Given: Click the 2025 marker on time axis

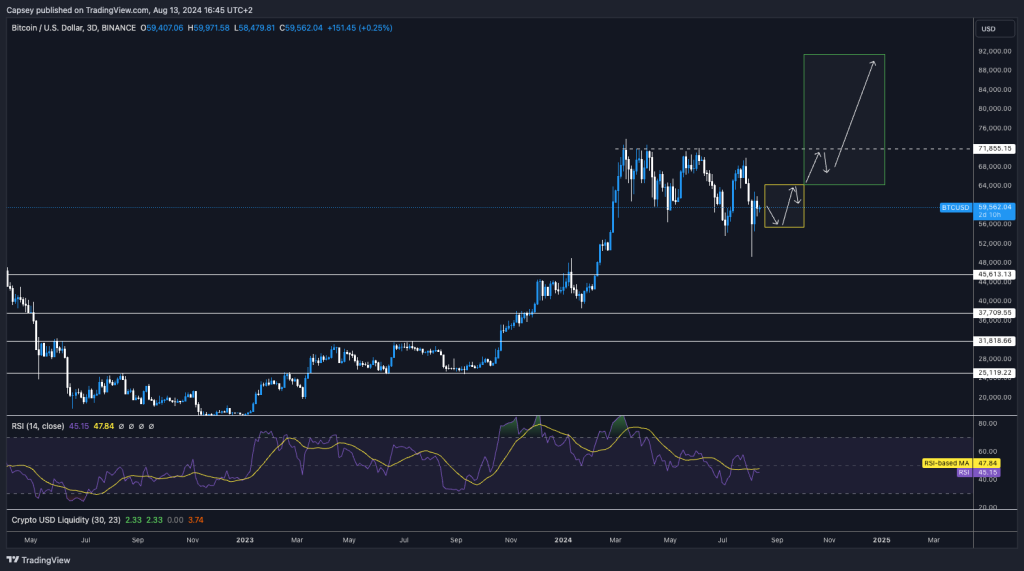Looking at the screenshot, I should (x=881, y=539).
